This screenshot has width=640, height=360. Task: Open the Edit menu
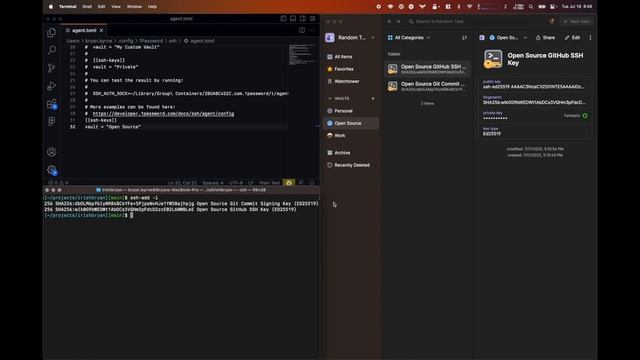point(101,7)
